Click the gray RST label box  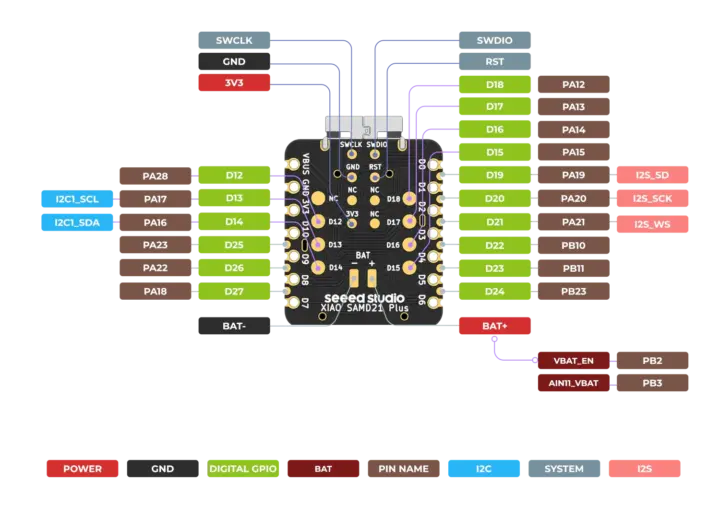point(495,62)
